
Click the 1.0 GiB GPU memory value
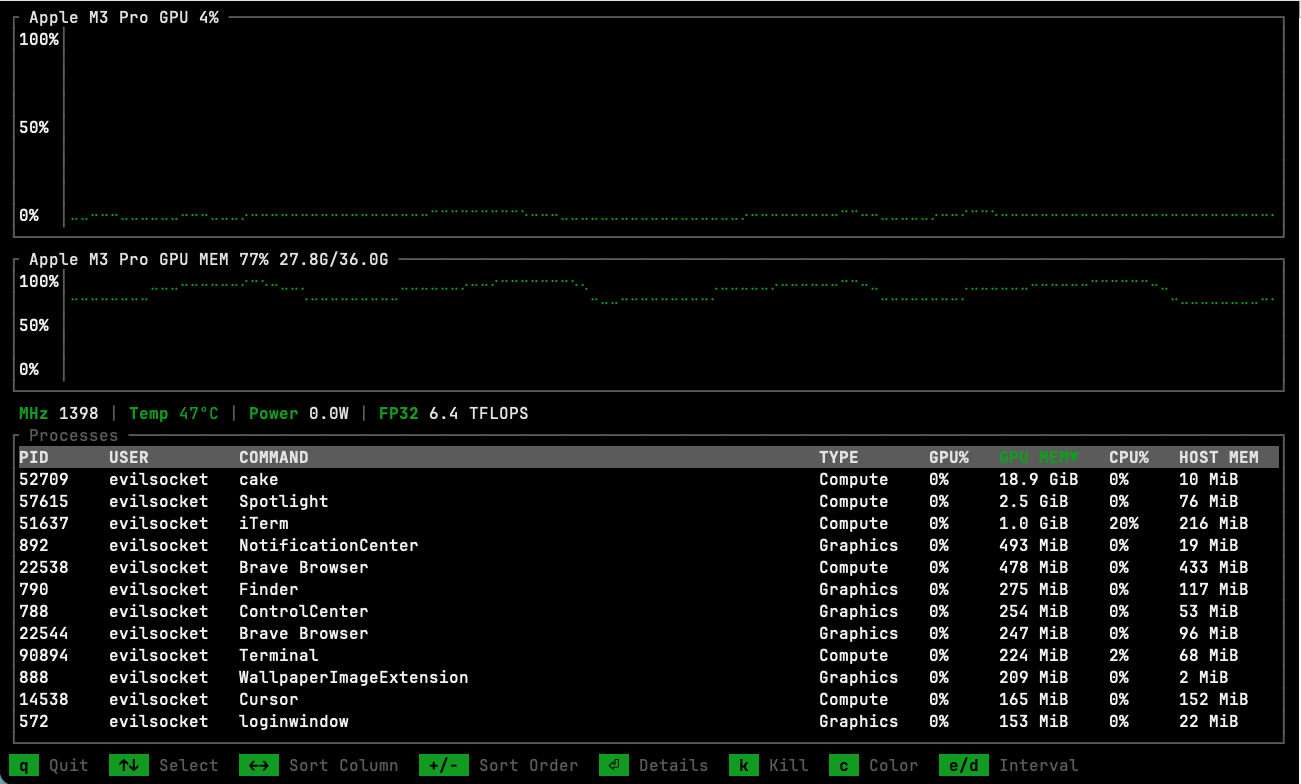[1034, 523]
